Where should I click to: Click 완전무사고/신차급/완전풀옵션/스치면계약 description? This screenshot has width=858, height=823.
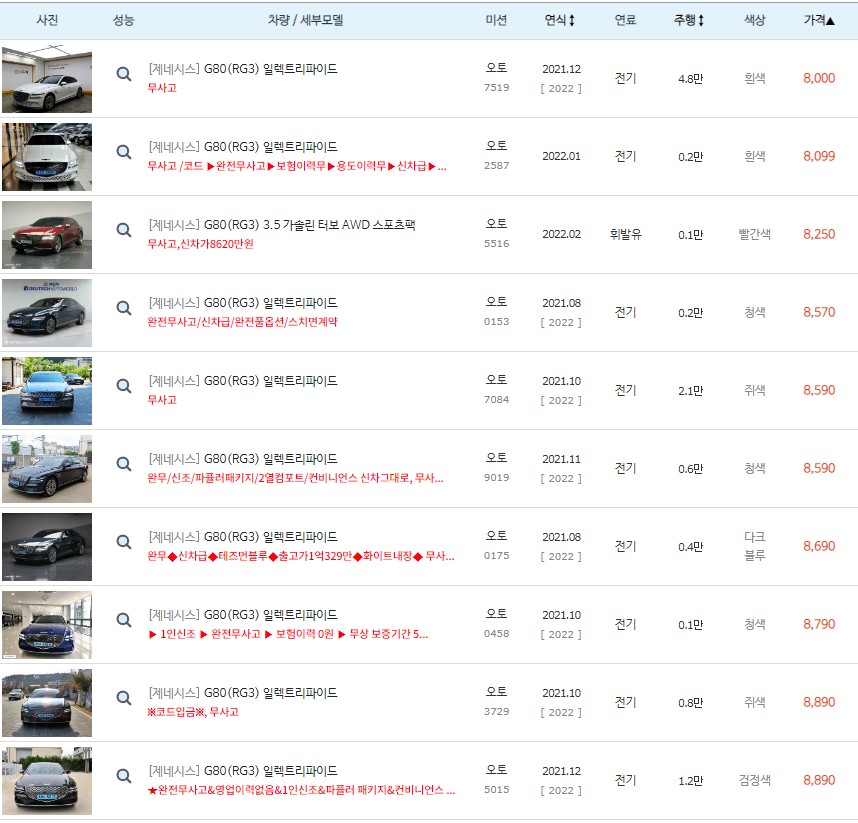[242, 322]
